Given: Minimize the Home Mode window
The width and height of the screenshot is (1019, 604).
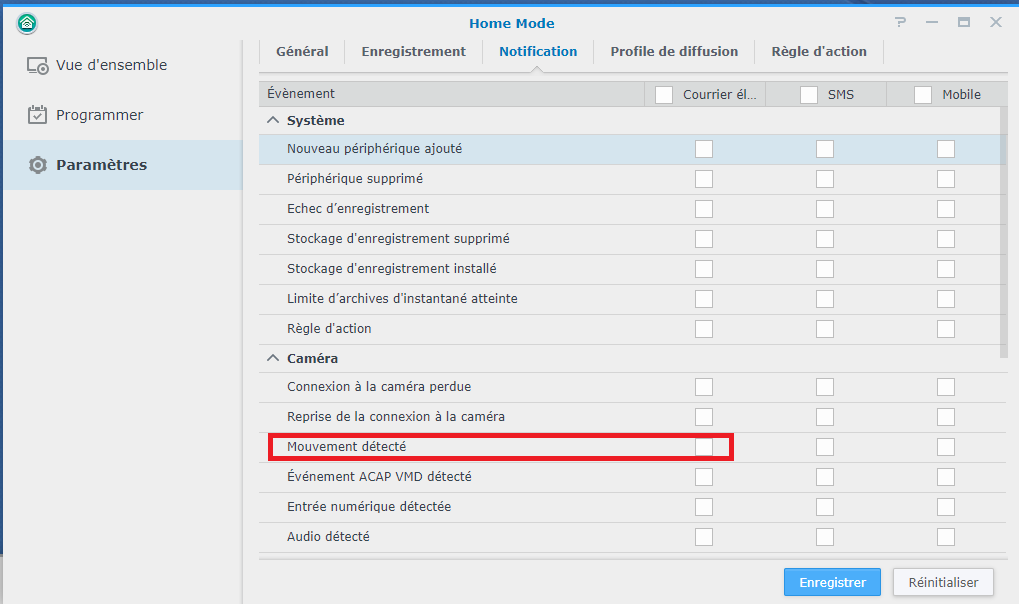Looking at the screenshot, I should click(931, 23).
